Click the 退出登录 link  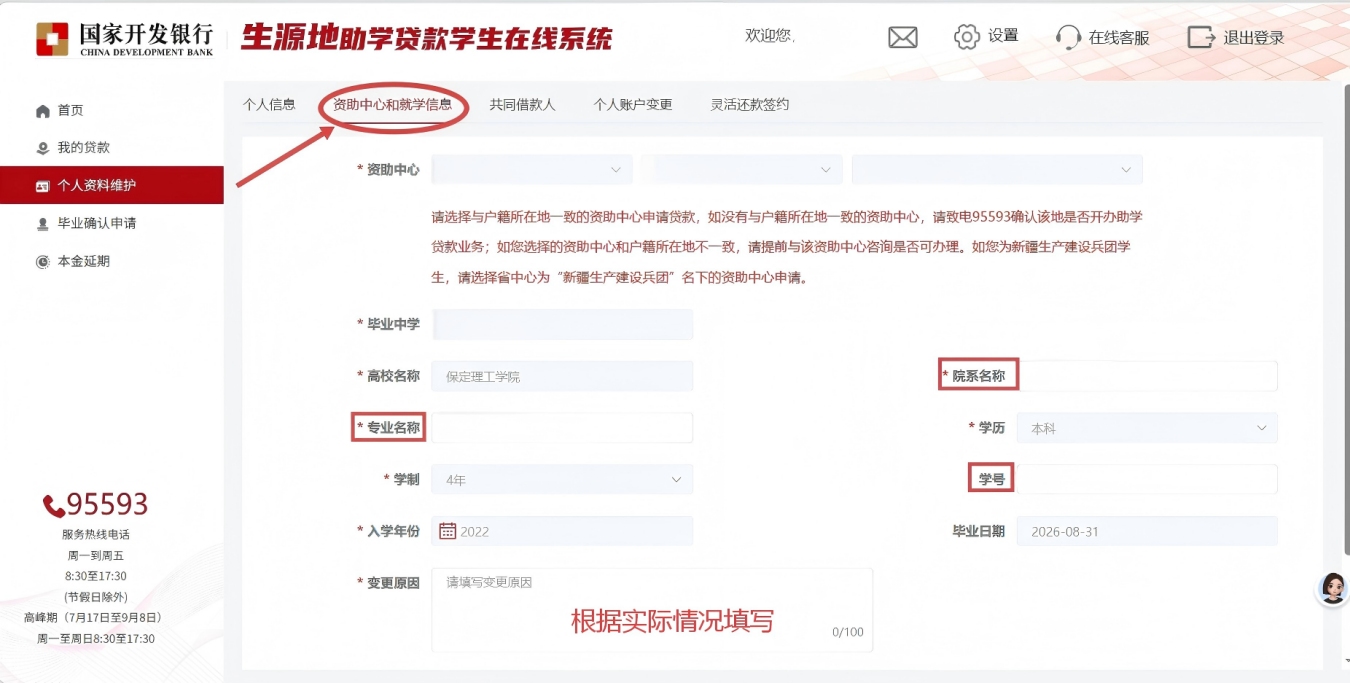coord(1254,38)
